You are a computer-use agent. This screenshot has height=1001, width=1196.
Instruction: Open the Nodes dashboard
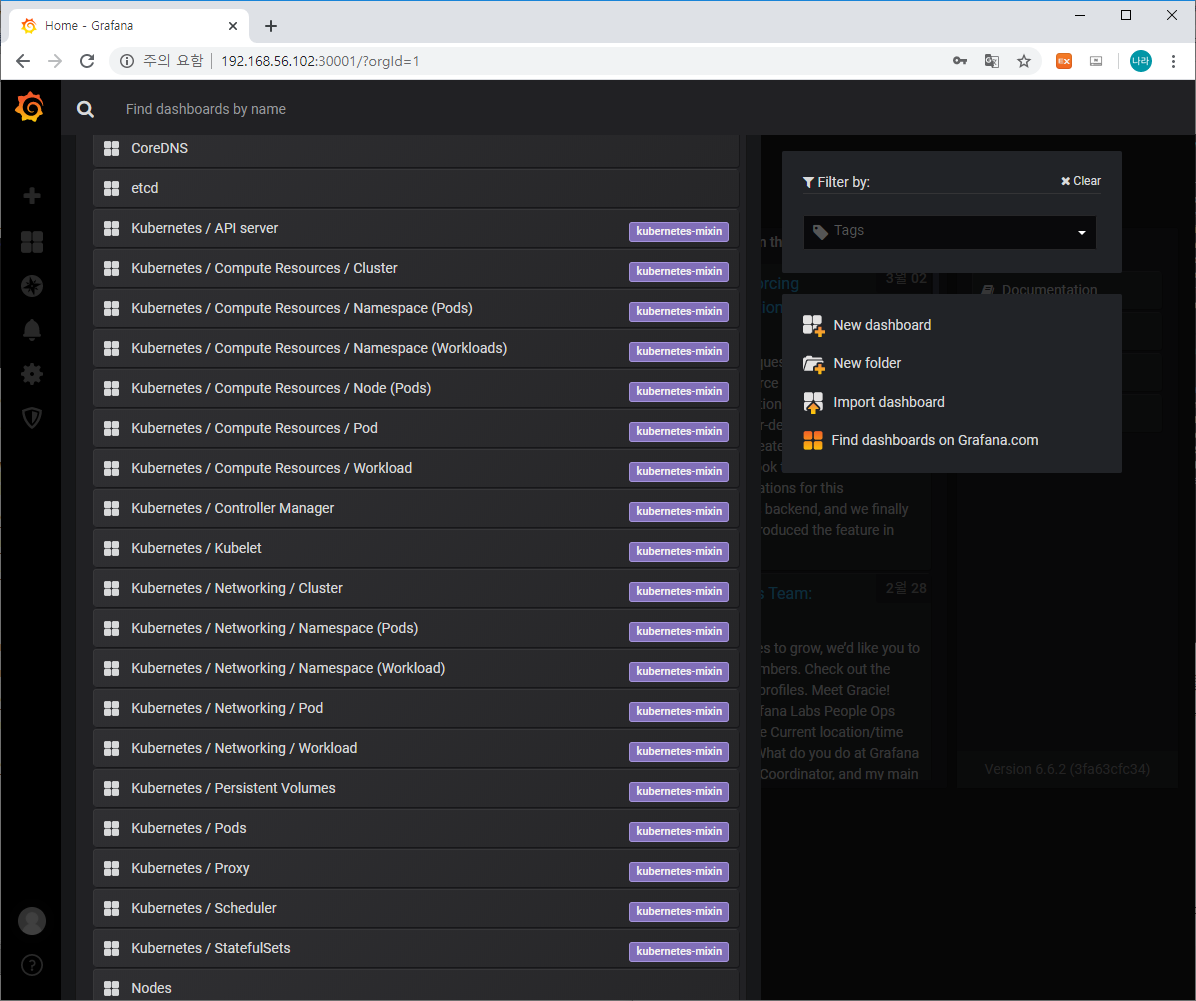click(x=416, y=986)
